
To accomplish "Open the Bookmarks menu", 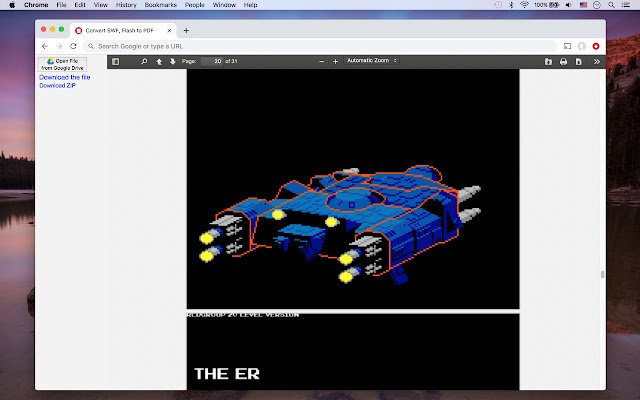I will [x=161, y=5].
